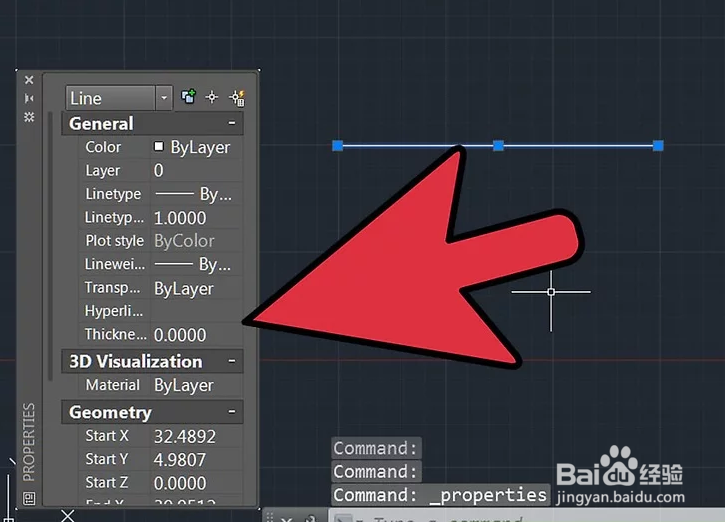Edit the Thickness value 0.0000
The width and height of the screenshot is (725, 522).
tap(196, 335)
